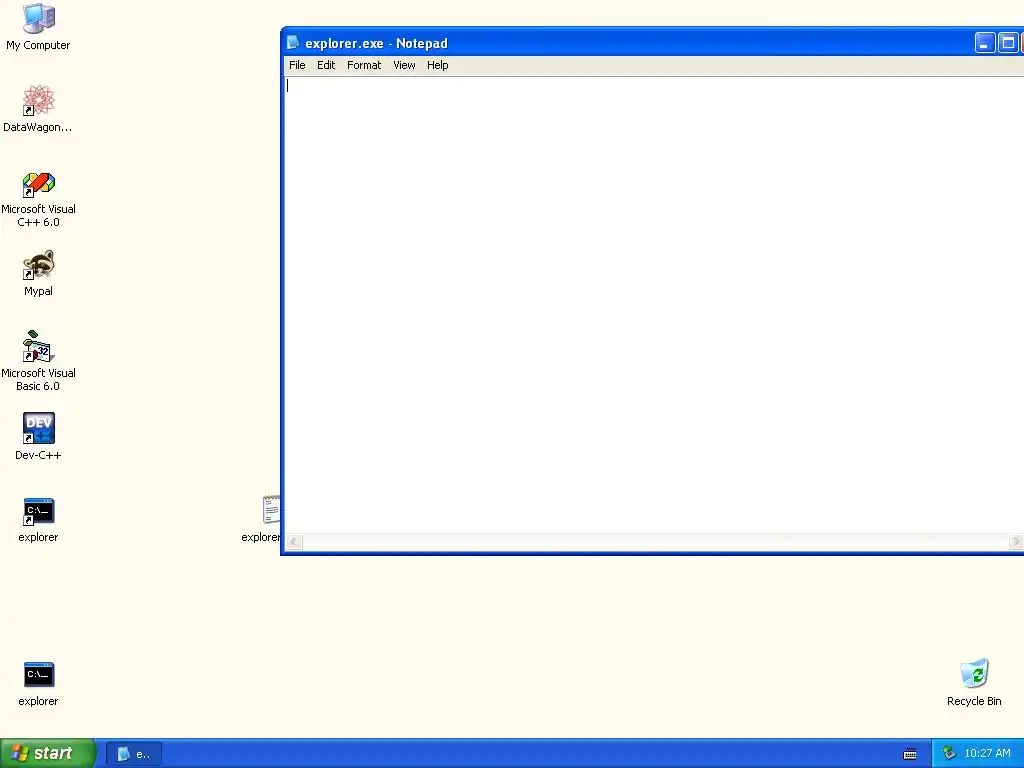This screenshot has width=1024, height=768.
Task: Activate the Notepad taskbar button
Action: tap(134, 754)
